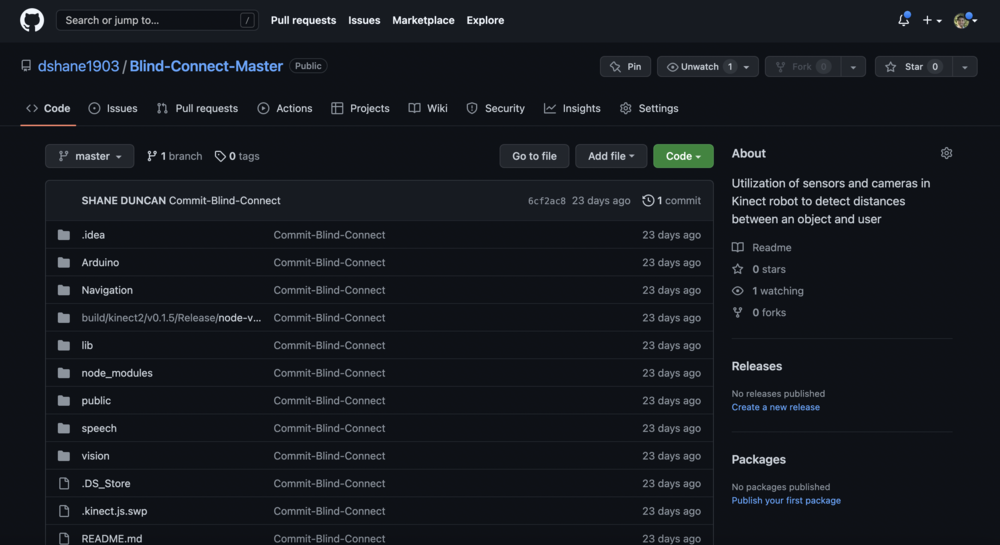Click Create a new release link
Image resolution: width=1000 pixels, height=545 pixels.
pos(775,407)
